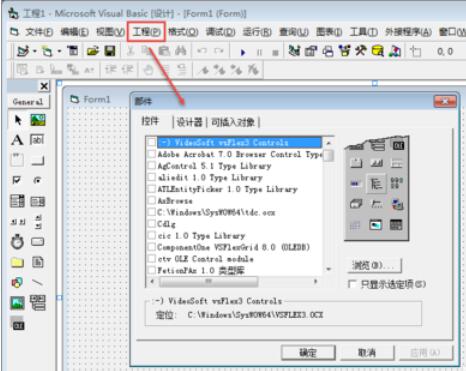This screenshot has height=371, width=466.
Task: Check the Adobe Acrobat 7.0 Browser Control checkbox
Action: coord(152,154)
